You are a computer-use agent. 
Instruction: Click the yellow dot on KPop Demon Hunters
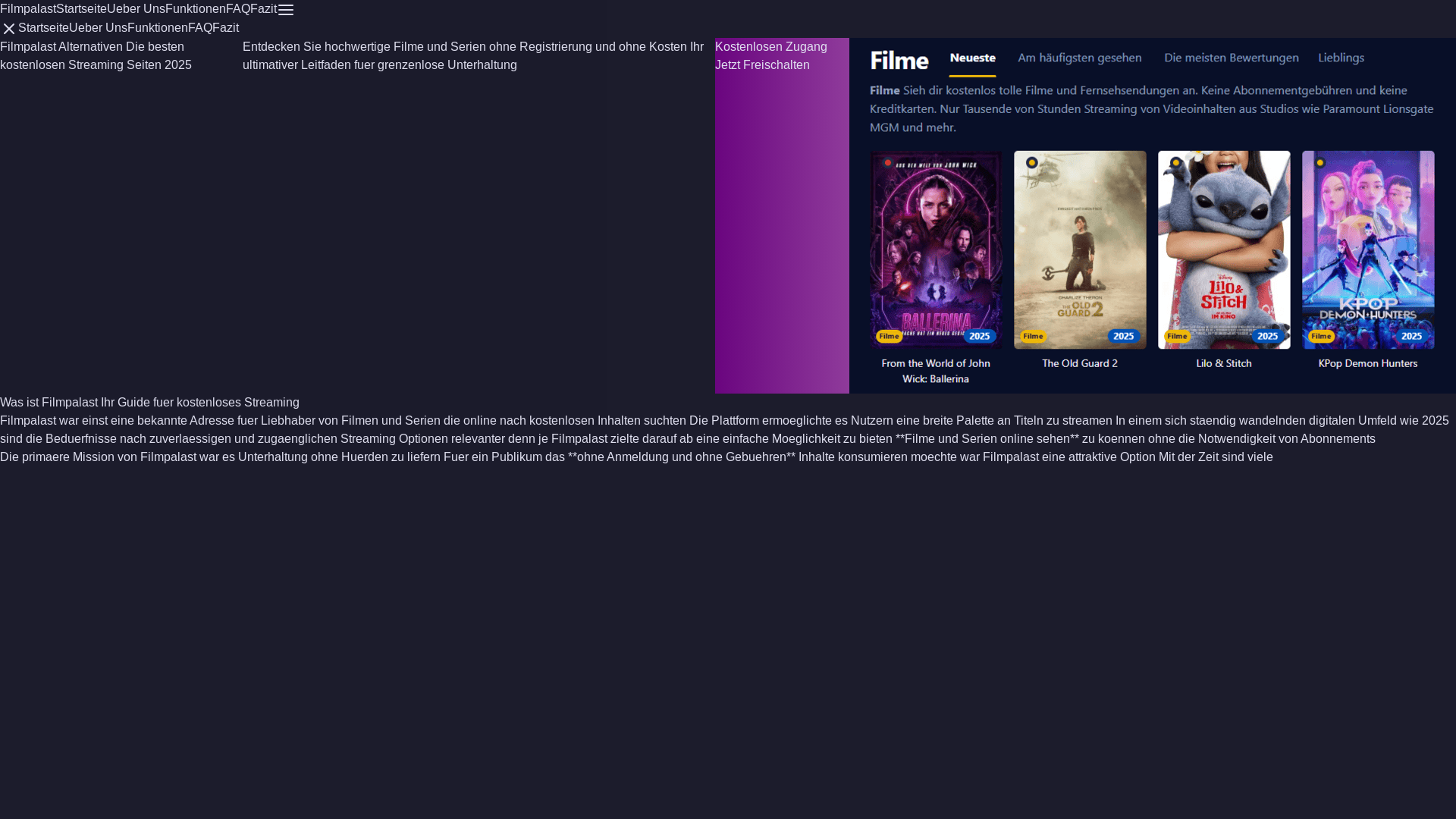coord(1320,163)
